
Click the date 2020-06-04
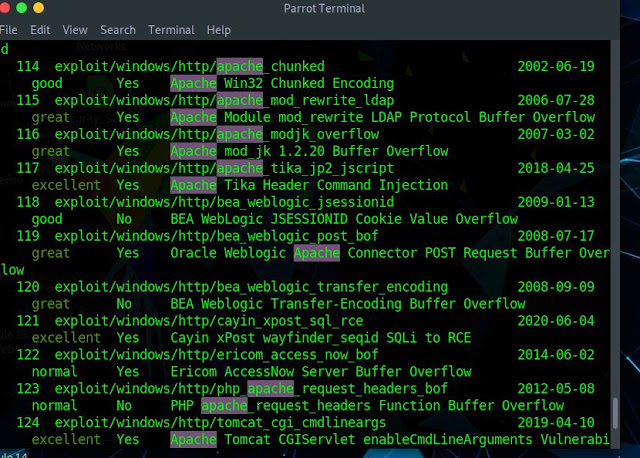556,320
